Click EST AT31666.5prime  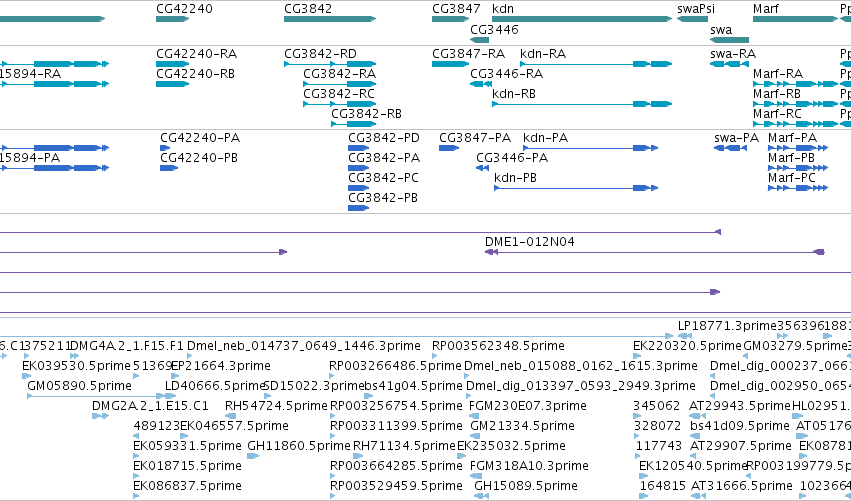pyautogui.click(x=742, y=486)
